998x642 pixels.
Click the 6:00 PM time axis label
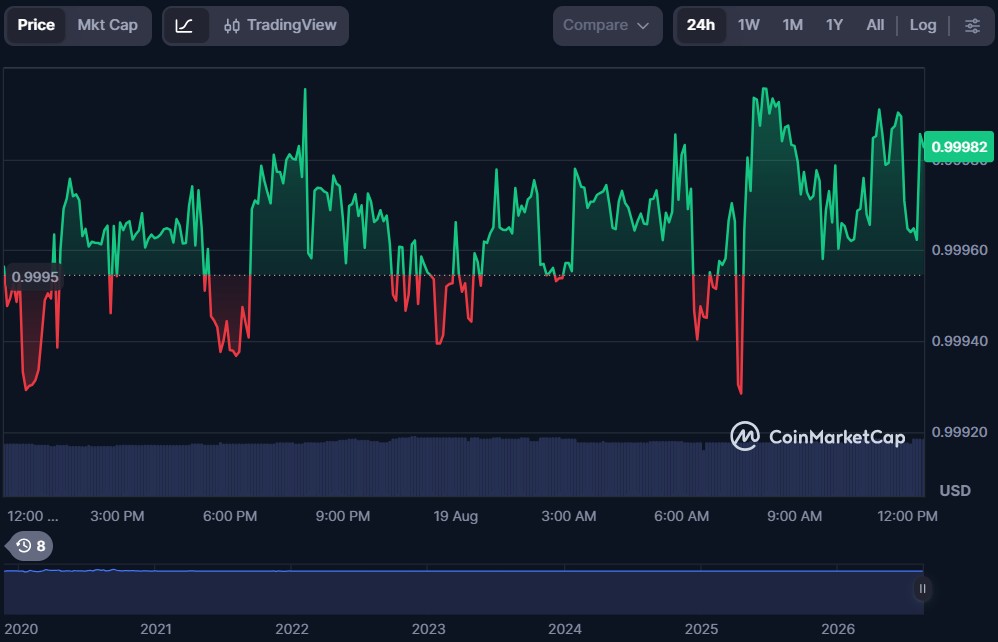click(x=230, y=516)
